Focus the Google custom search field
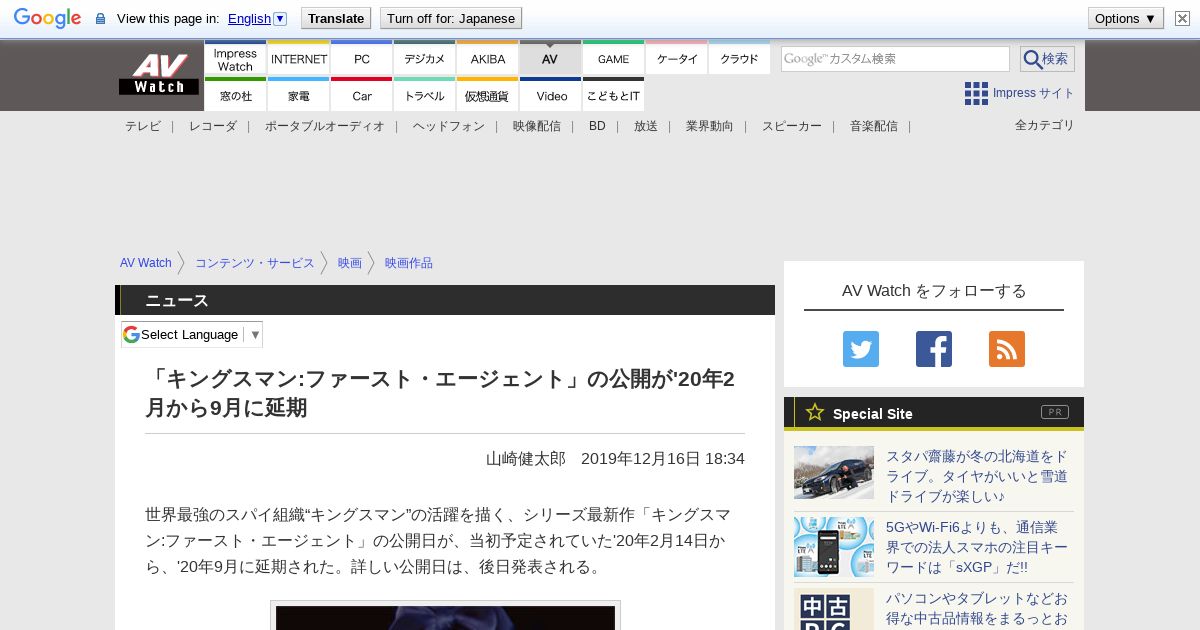Image resolution: width=1200 pixels, height=630 pixels. pyautogui.click(x=895, y=59)
